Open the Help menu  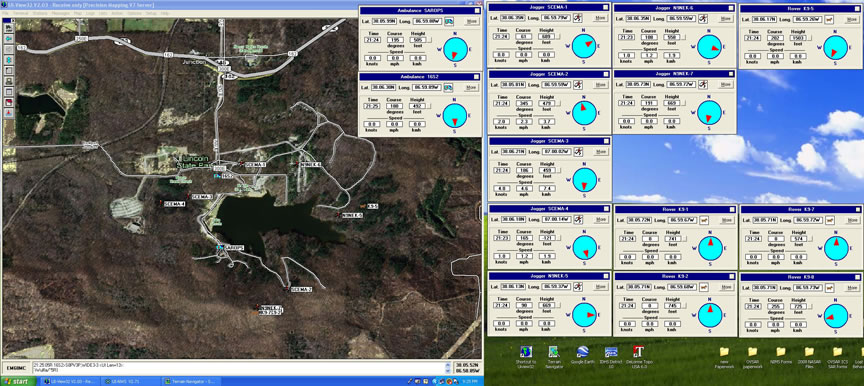pyautogui.click(x=164, y=13)
